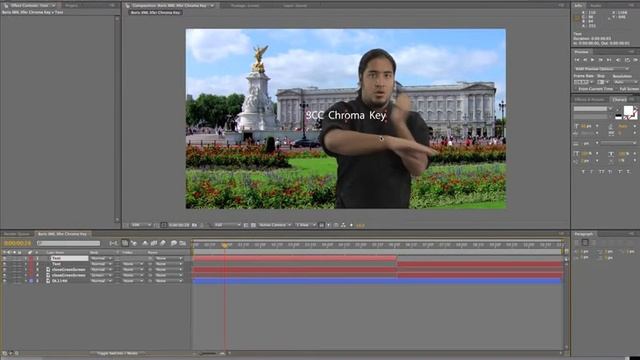
Task: Enable Full Screen checkbox in Preview
Action: (x=617, y=89)
